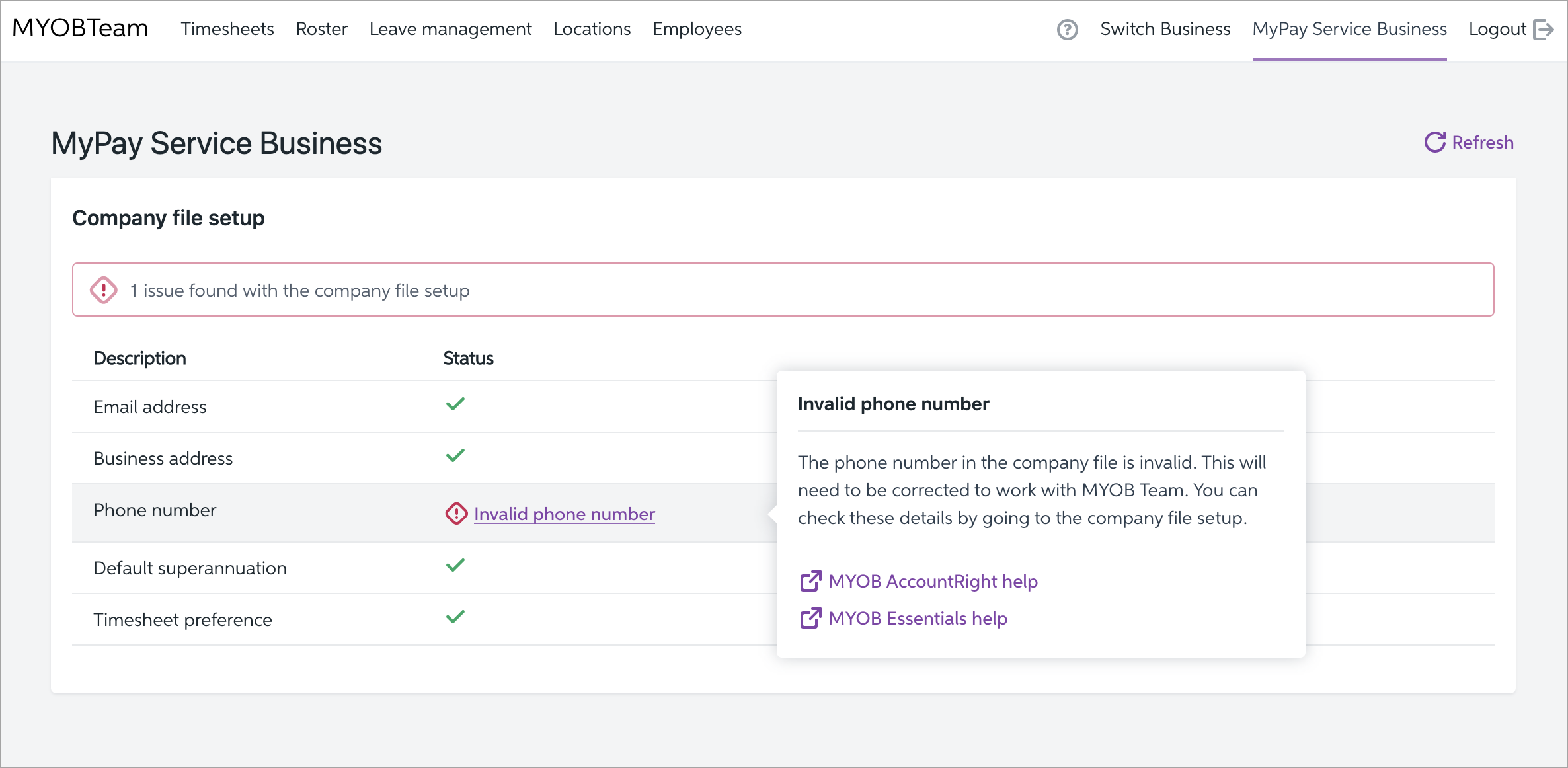This screenshot has height=768, width=1568.
Task: Select the Locations menu item
Action: [592, 30]
